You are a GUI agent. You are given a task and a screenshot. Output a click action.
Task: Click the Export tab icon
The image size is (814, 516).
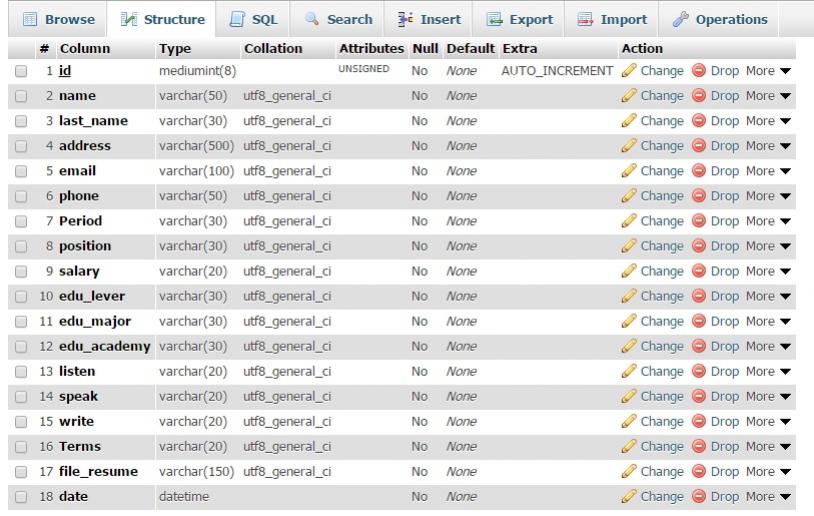[x=494, y=19]
